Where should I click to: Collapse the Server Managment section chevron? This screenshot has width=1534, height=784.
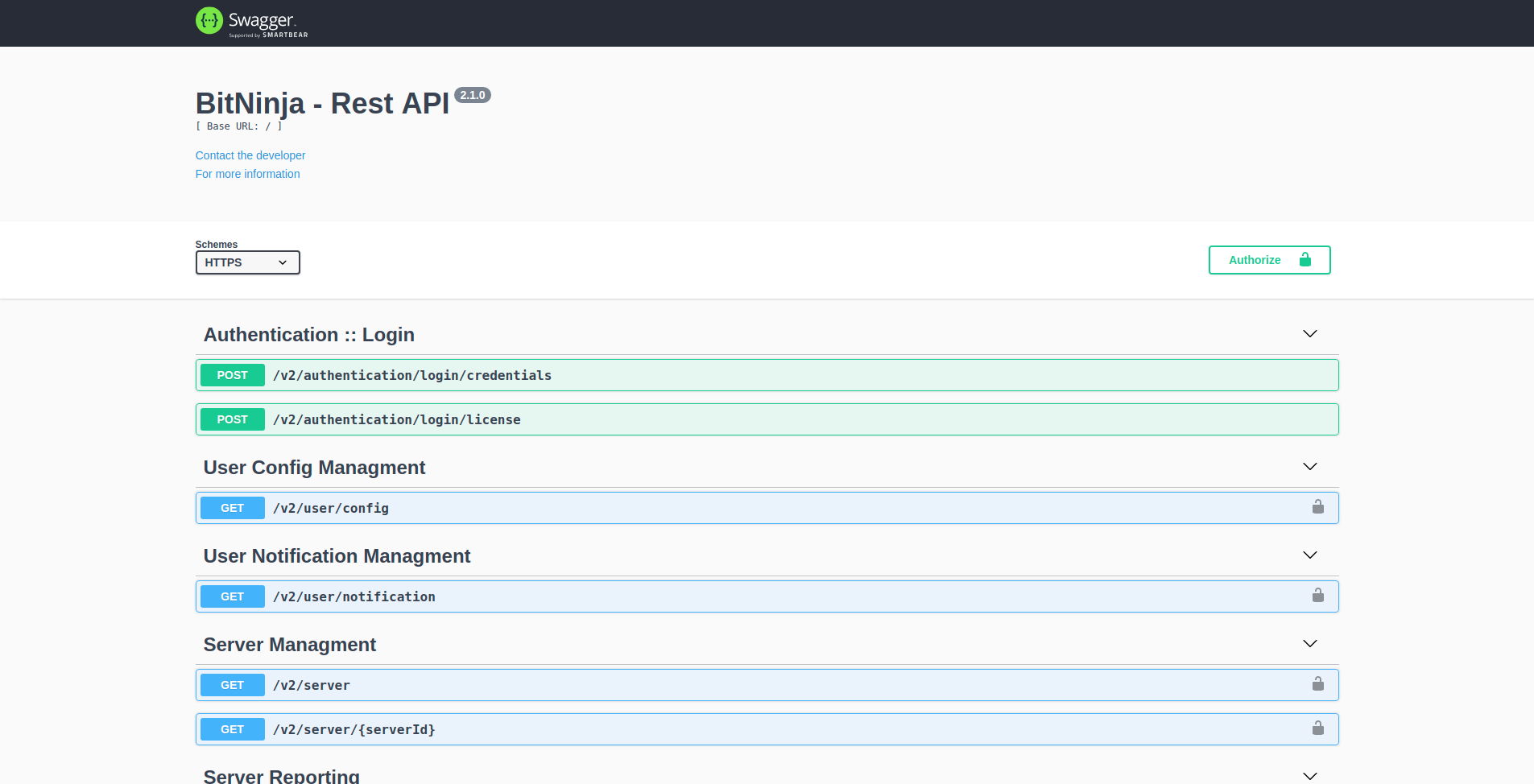point(1310,644)
